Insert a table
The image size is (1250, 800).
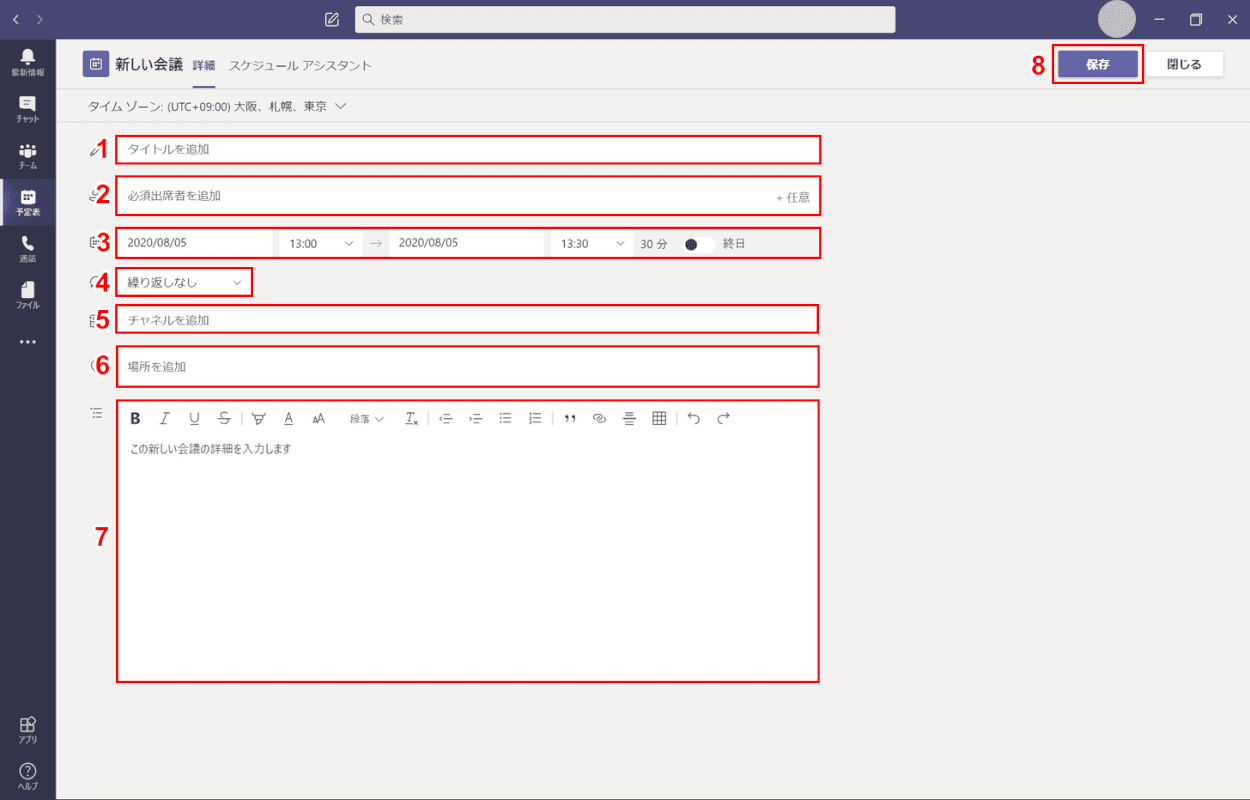click(x=659, y=419)
